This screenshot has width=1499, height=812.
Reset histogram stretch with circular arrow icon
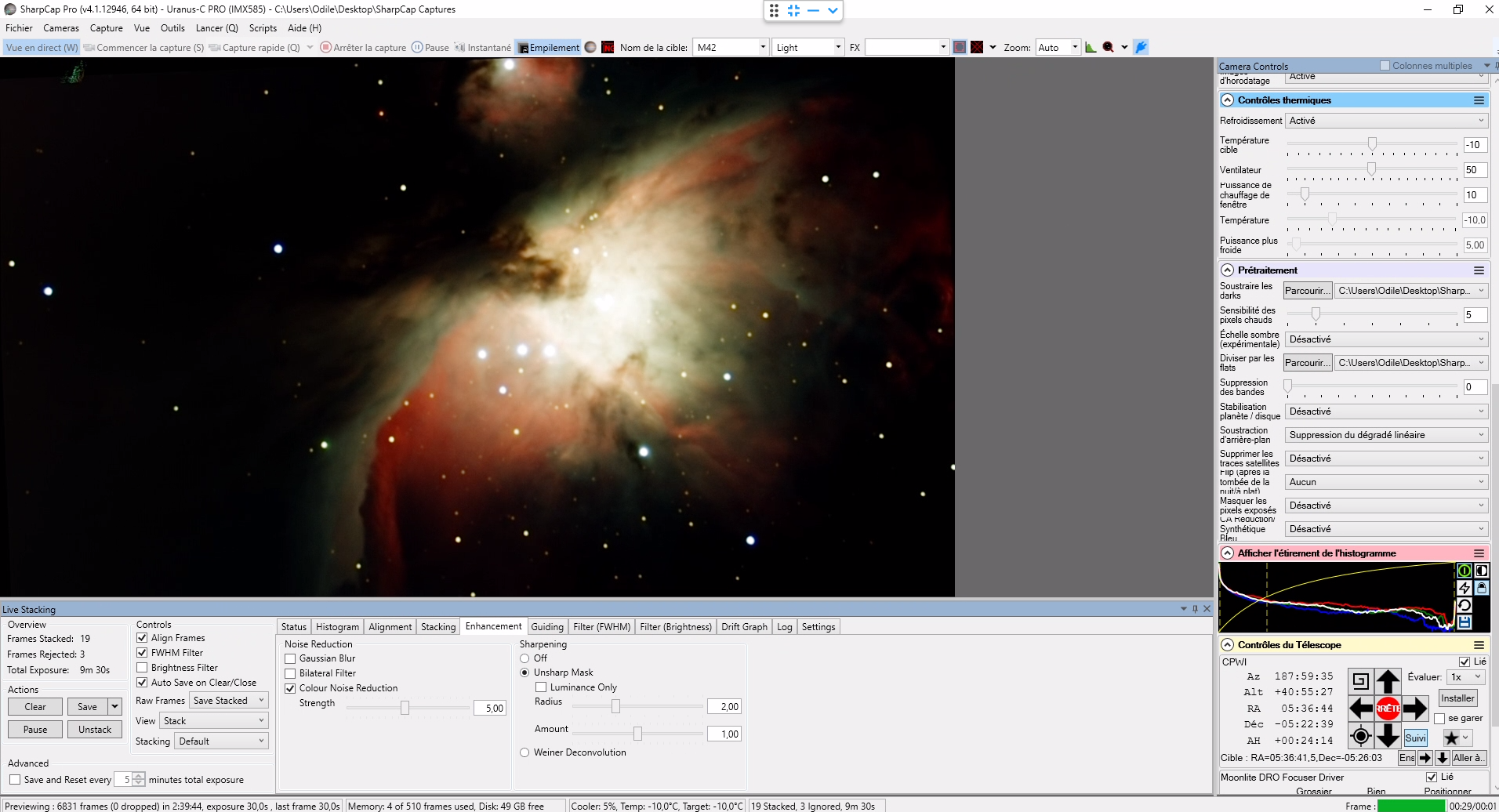point(1464,605)
